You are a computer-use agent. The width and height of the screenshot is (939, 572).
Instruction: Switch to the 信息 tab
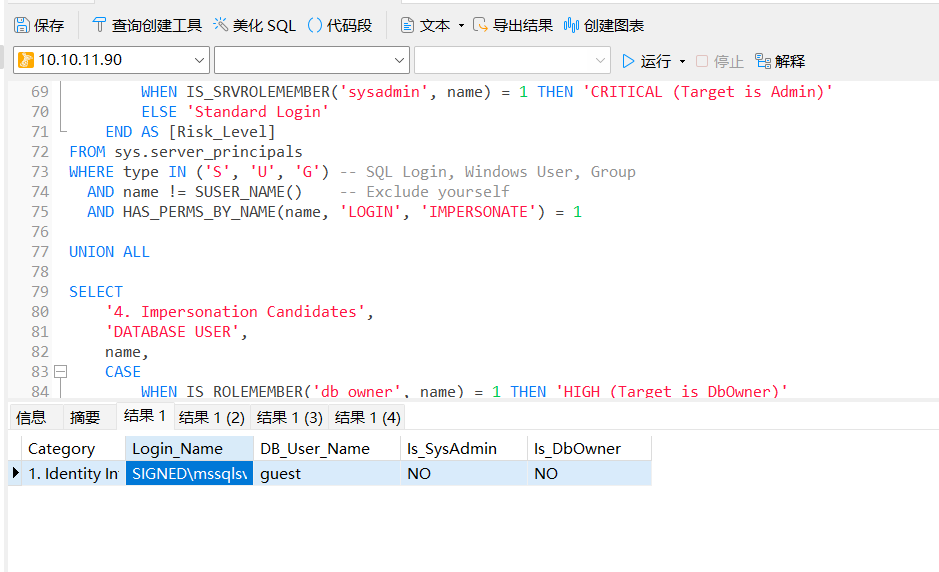pos(31,417)
